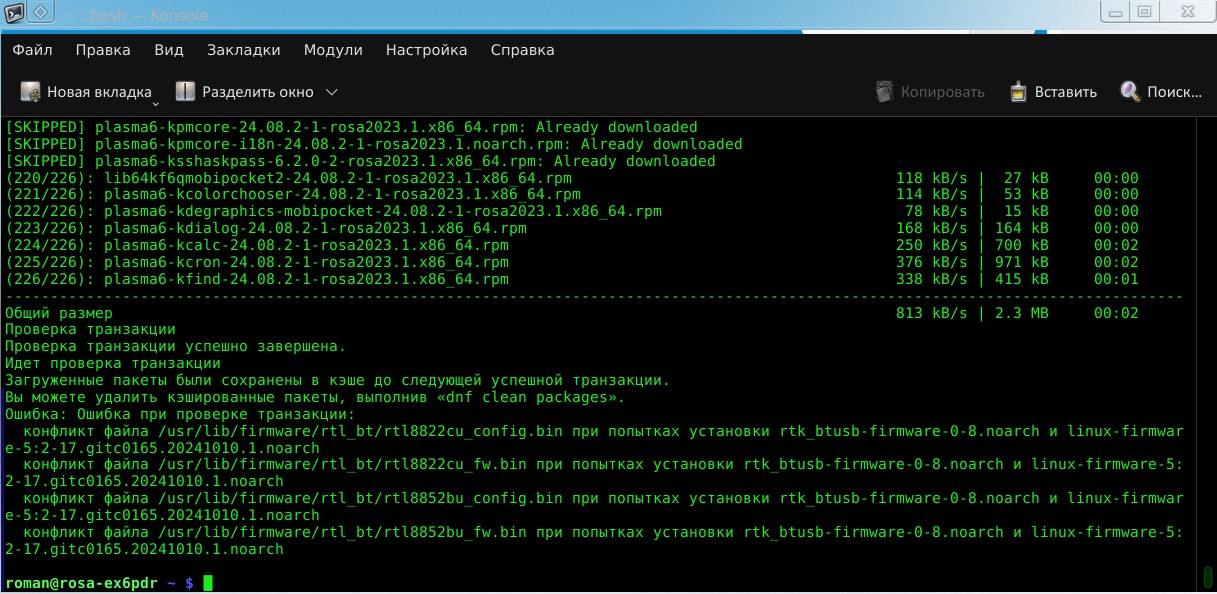Click the line plasma6-kcalc-24.08.2-1-rosa2023.1.x86_64.rpm
Screen dimensions: 1217x594
[x=571, y=245]
